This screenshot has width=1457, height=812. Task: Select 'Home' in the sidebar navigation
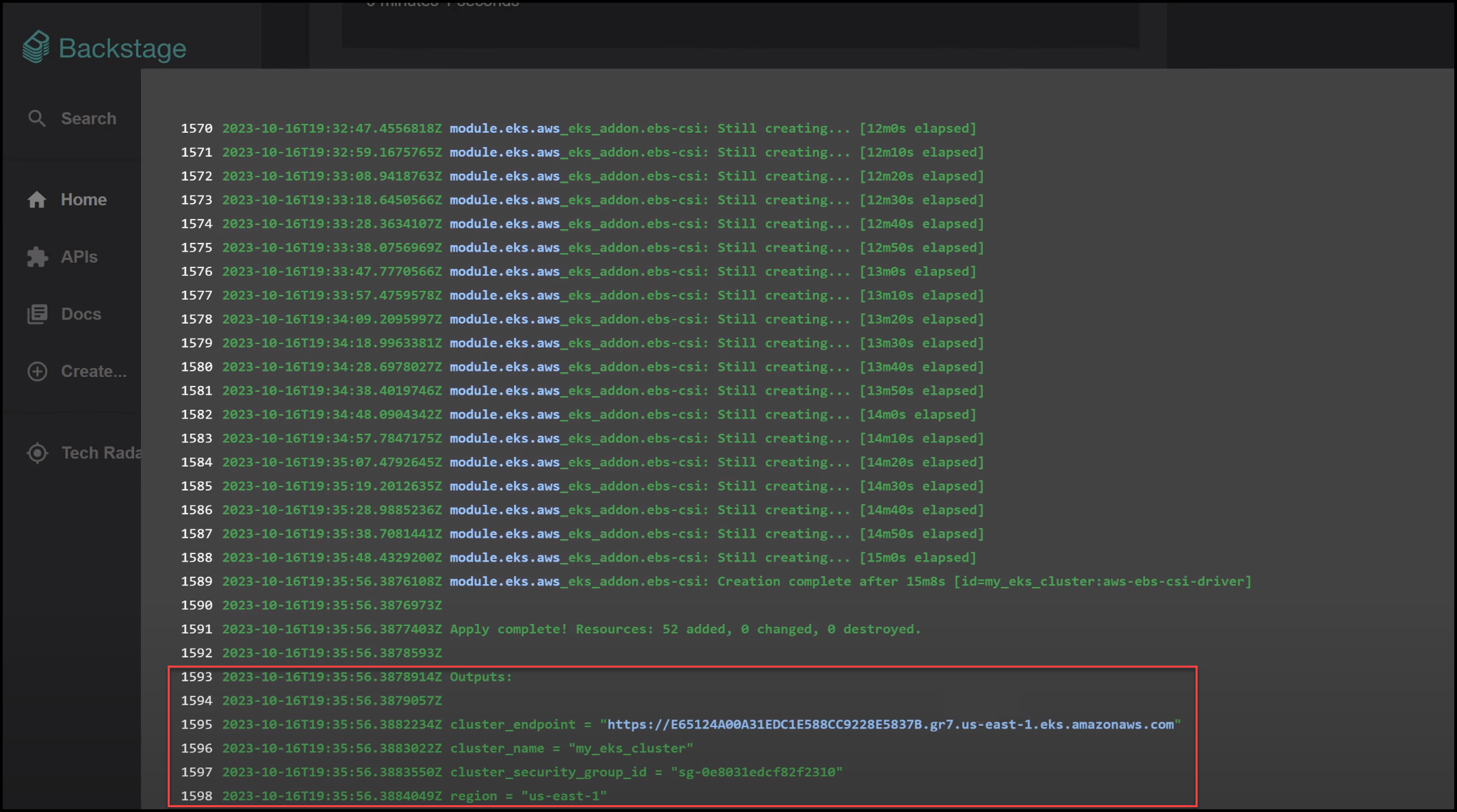(83, 199)
